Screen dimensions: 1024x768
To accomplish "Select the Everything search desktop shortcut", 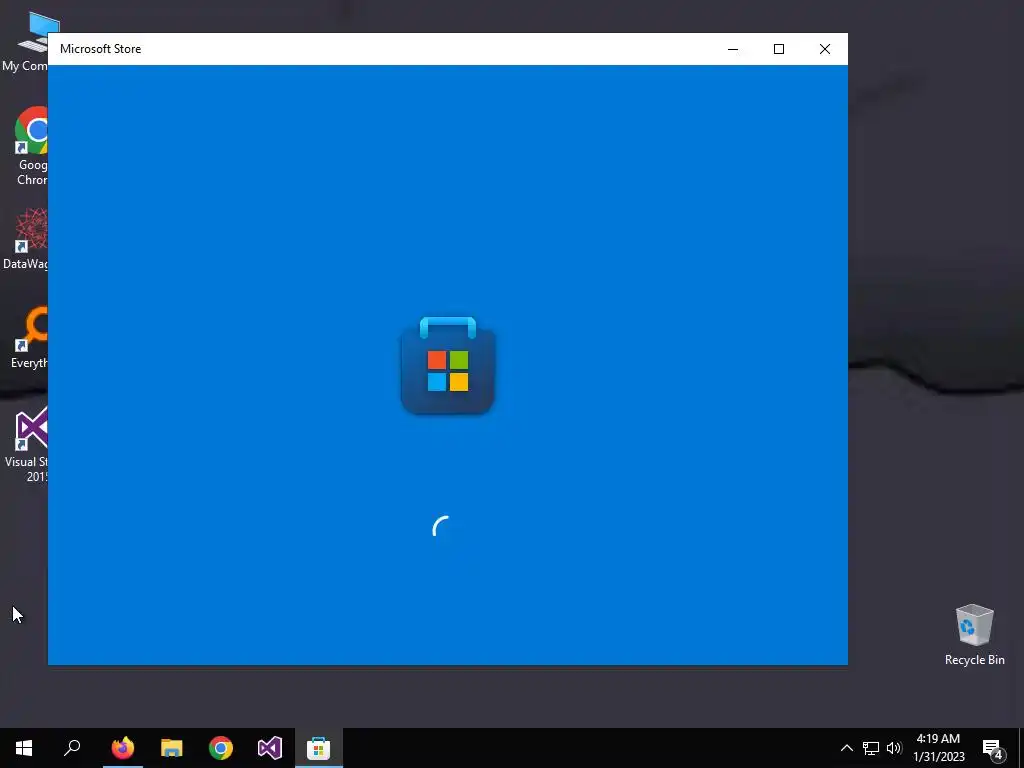I will [29, 338].
